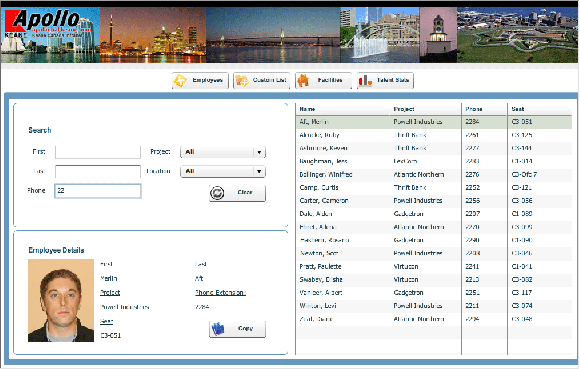The height and width of the screenshot is (369, 580).
Task: Select the Swabey, Elisha row
Action: click(x=434, y=280)
